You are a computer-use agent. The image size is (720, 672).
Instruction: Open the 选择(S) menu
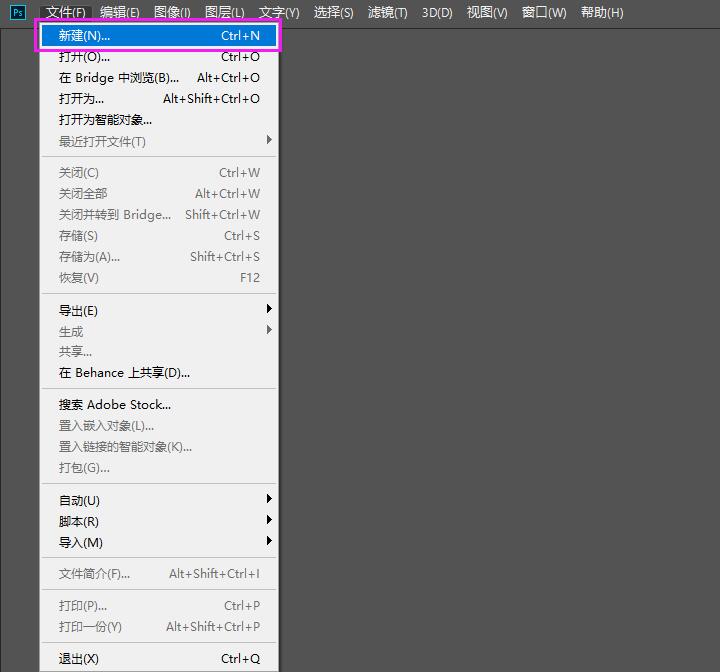tap(333, 12)
